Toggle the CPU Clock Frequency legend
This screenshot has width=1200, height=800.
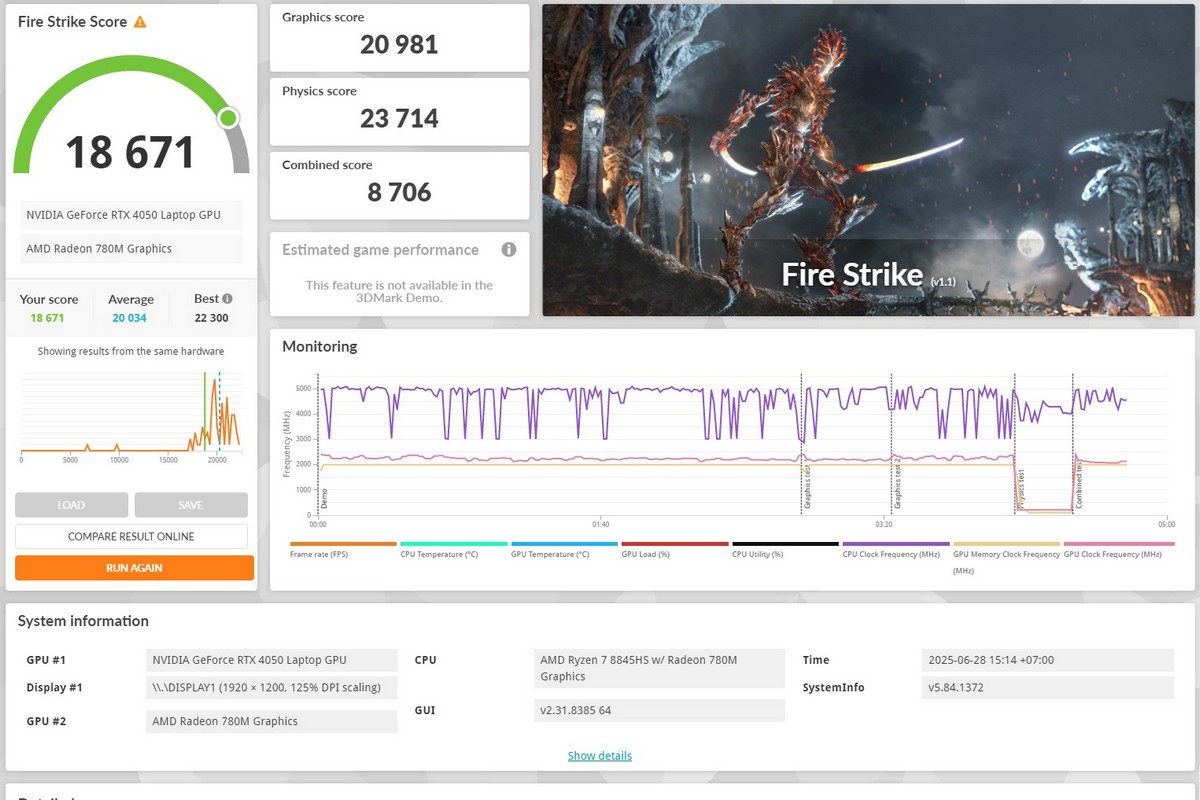896,549
